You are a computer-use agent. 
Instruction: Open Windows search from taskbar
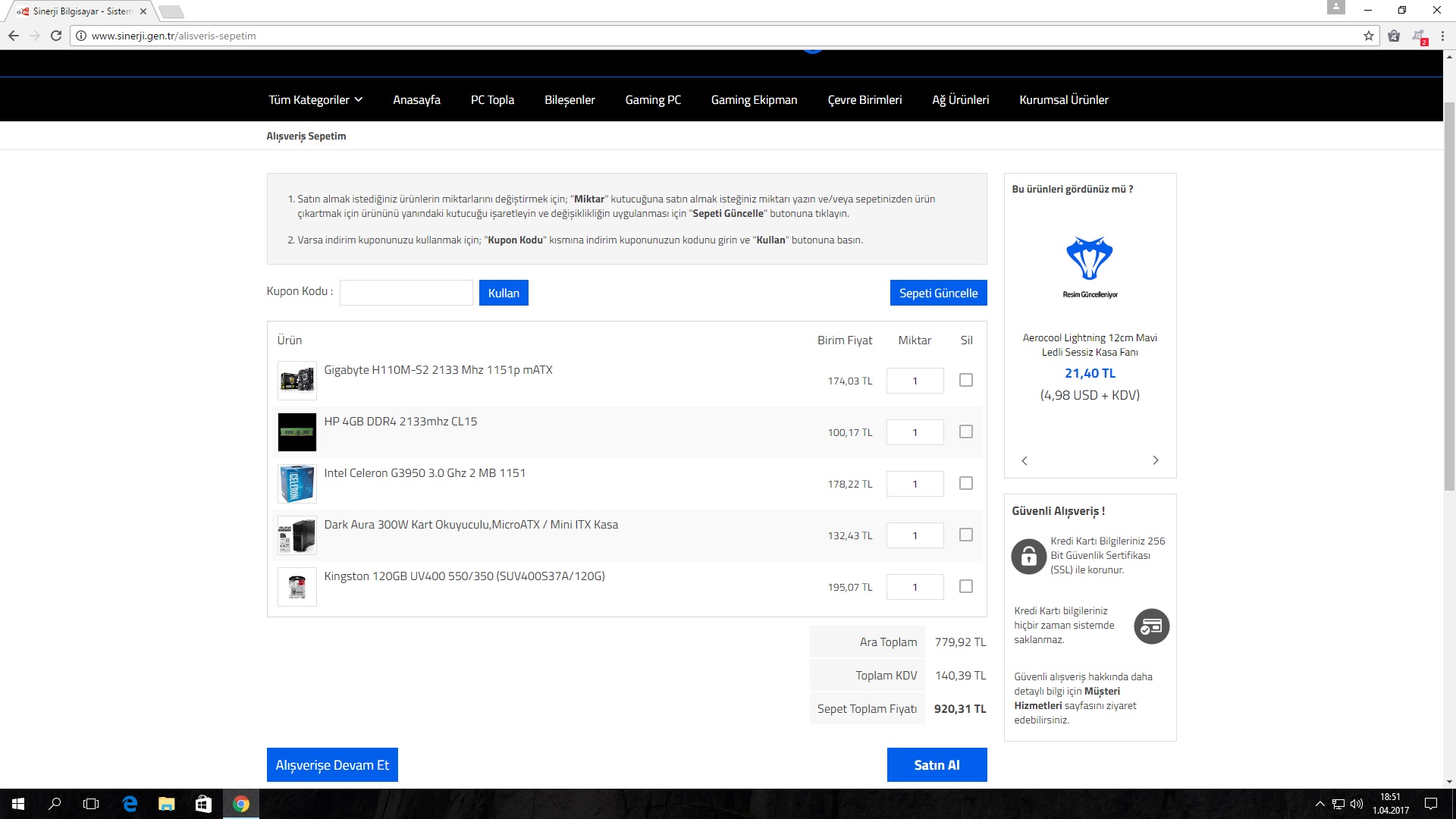click(x=55, y=804)
